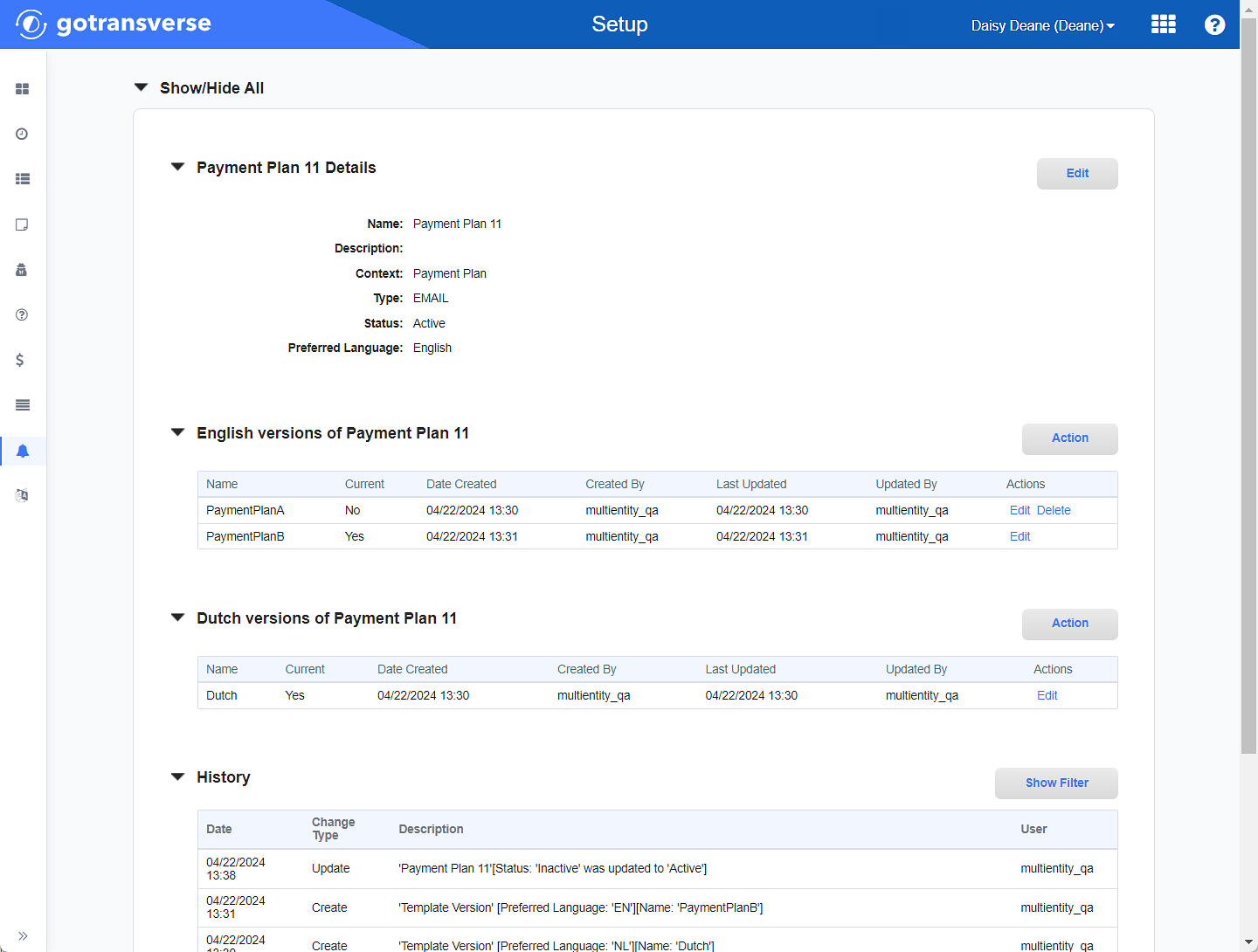Click the PaymentPlanB name cell

pyautogui.click(x=245, y=536)
